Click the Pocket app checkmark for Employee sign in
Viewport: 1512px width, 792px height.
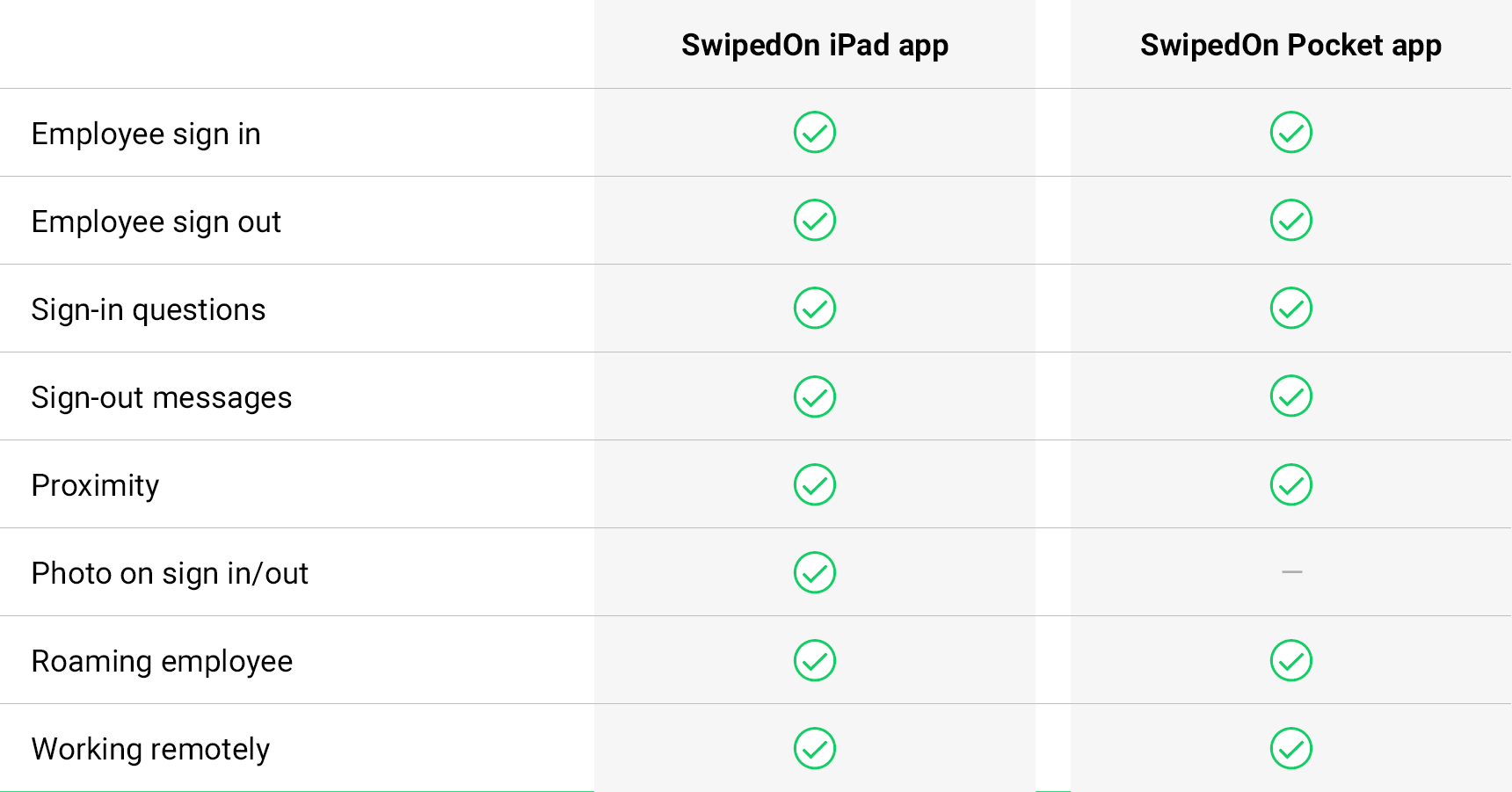coord(1291,133)
